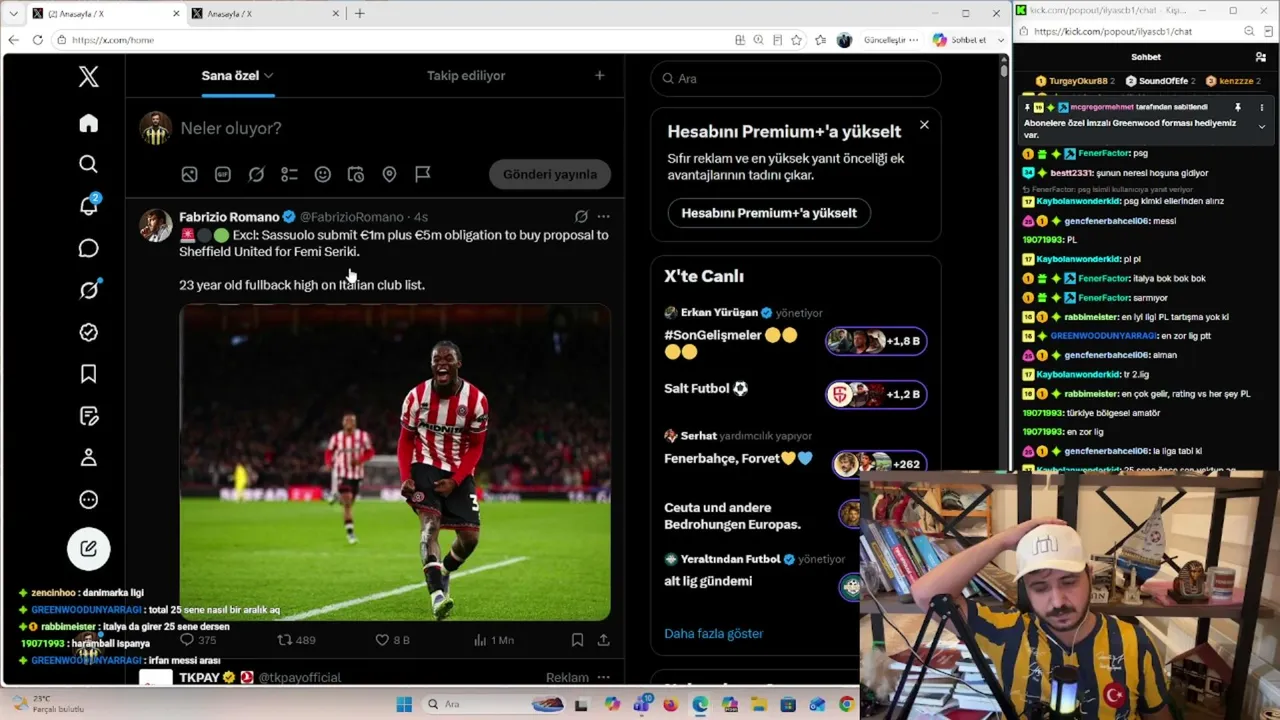The height and width of the screenshot is (720, 1280).
Task: Open the Femi Seriki photo in the post
Action: click(x=395, y=463)
